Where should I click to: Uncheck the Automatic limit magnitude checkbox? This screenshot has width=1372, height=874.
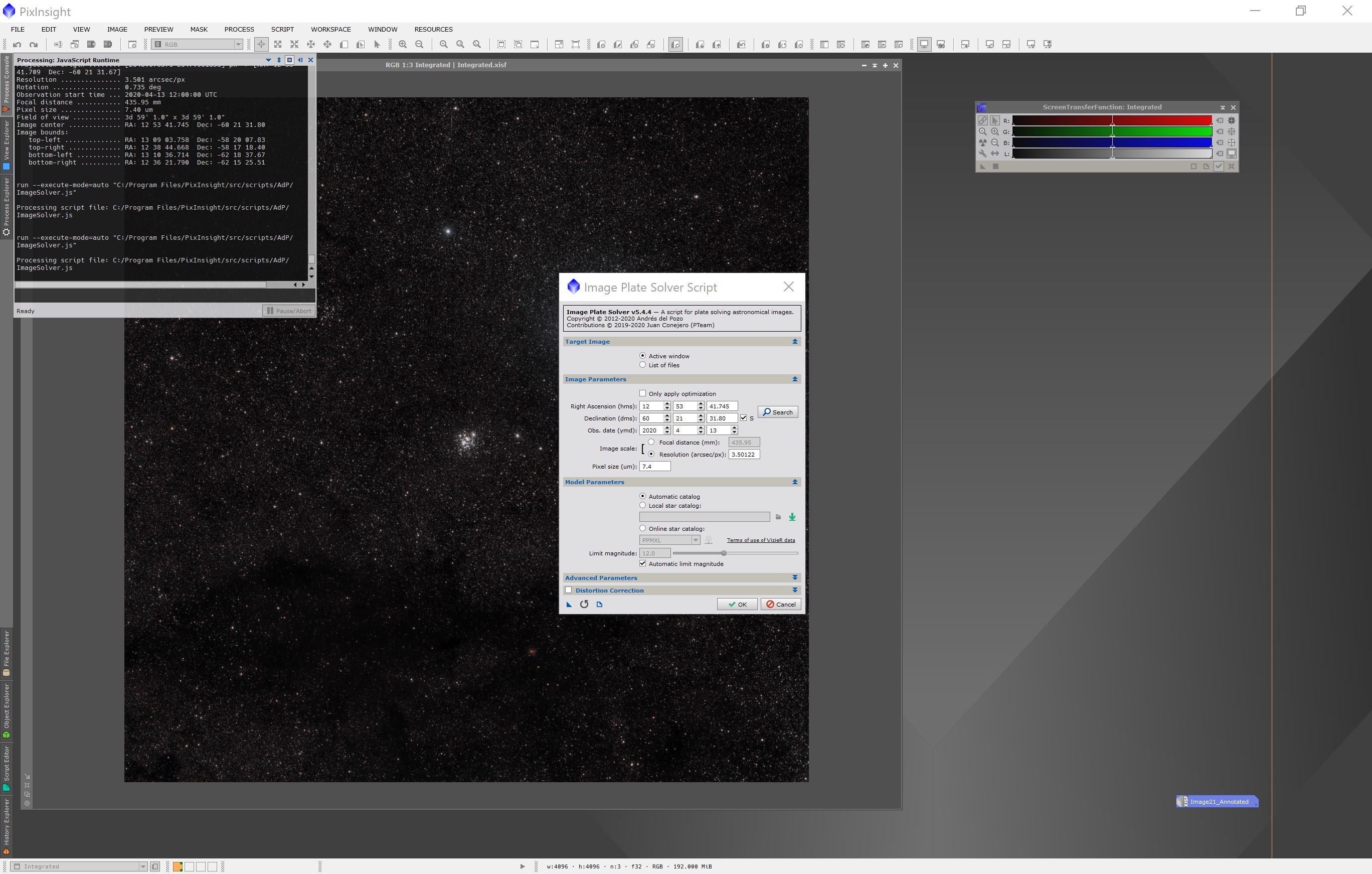point(643,563)
